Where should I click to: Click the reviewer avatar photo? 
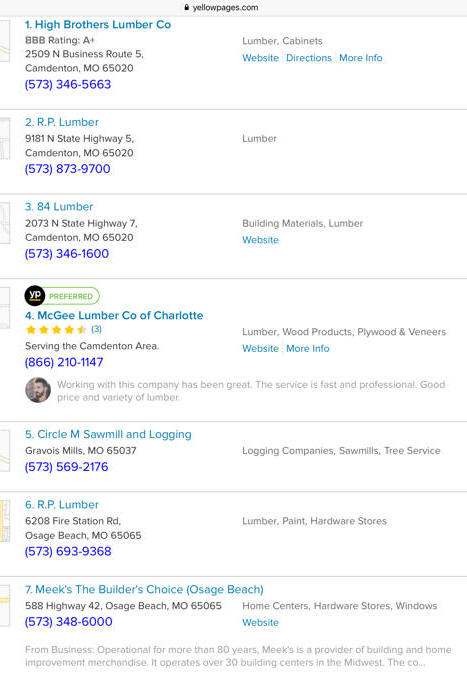coord(38,390)
